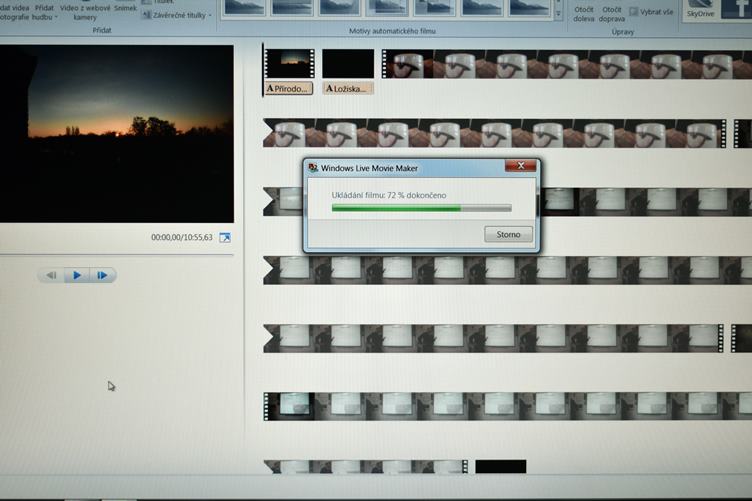Publish movie to SkyDrive
752x501 pixels.
pyautogui.click(x=700, y=9)
